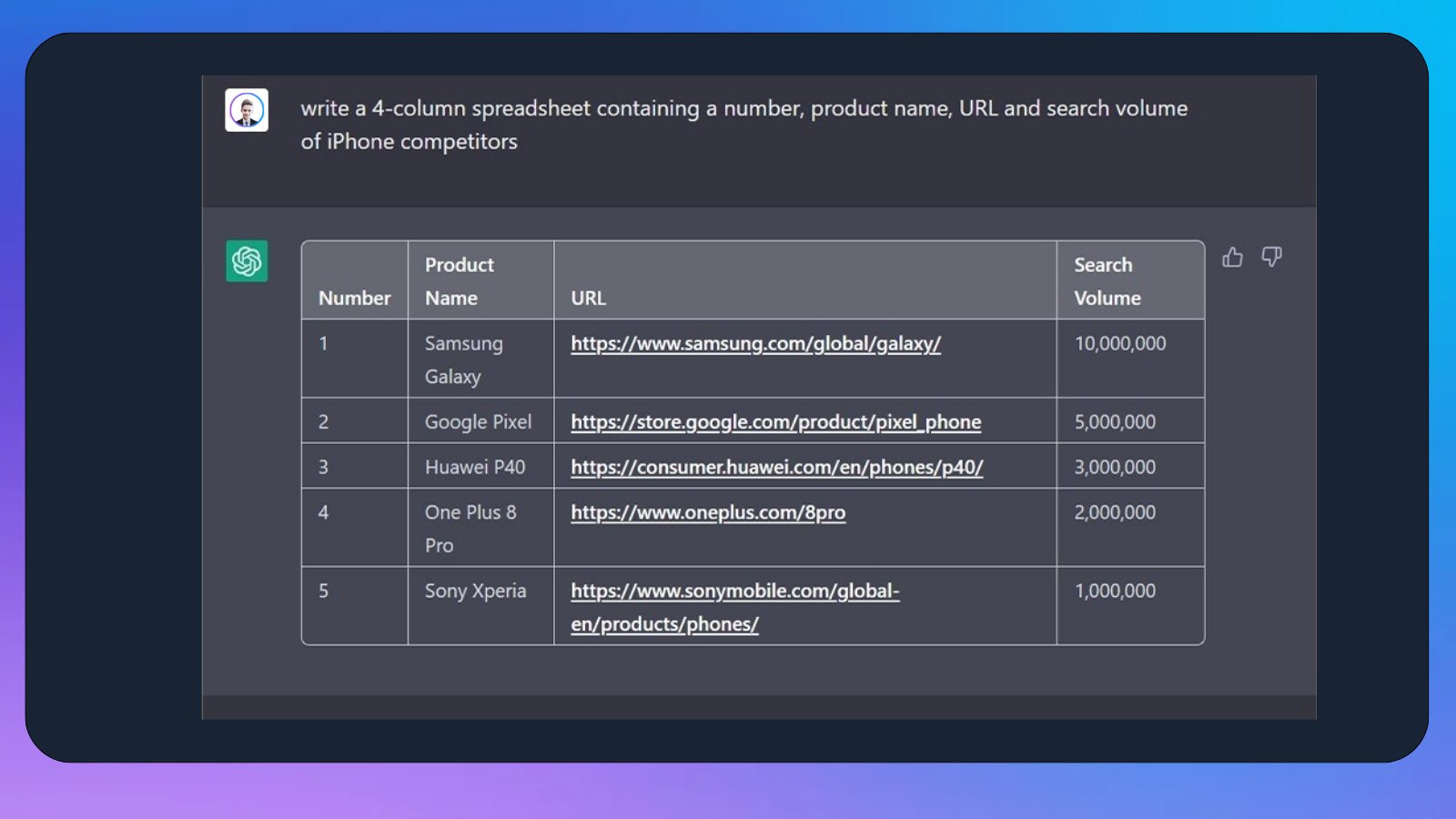1456x819 pixels.
Task: Open the Sony mobile products link
Action: coord(734,607)
